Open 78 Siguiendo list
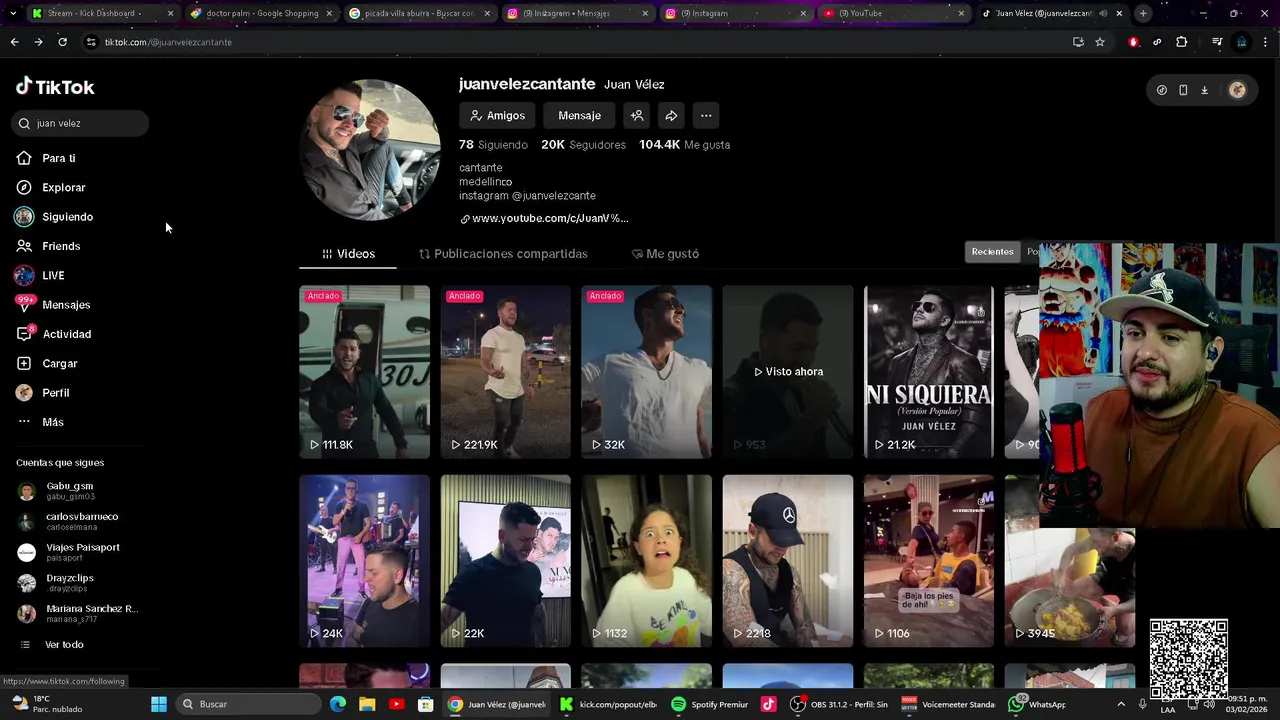Viewport: 1280px width, 720px height. point(493,145)
